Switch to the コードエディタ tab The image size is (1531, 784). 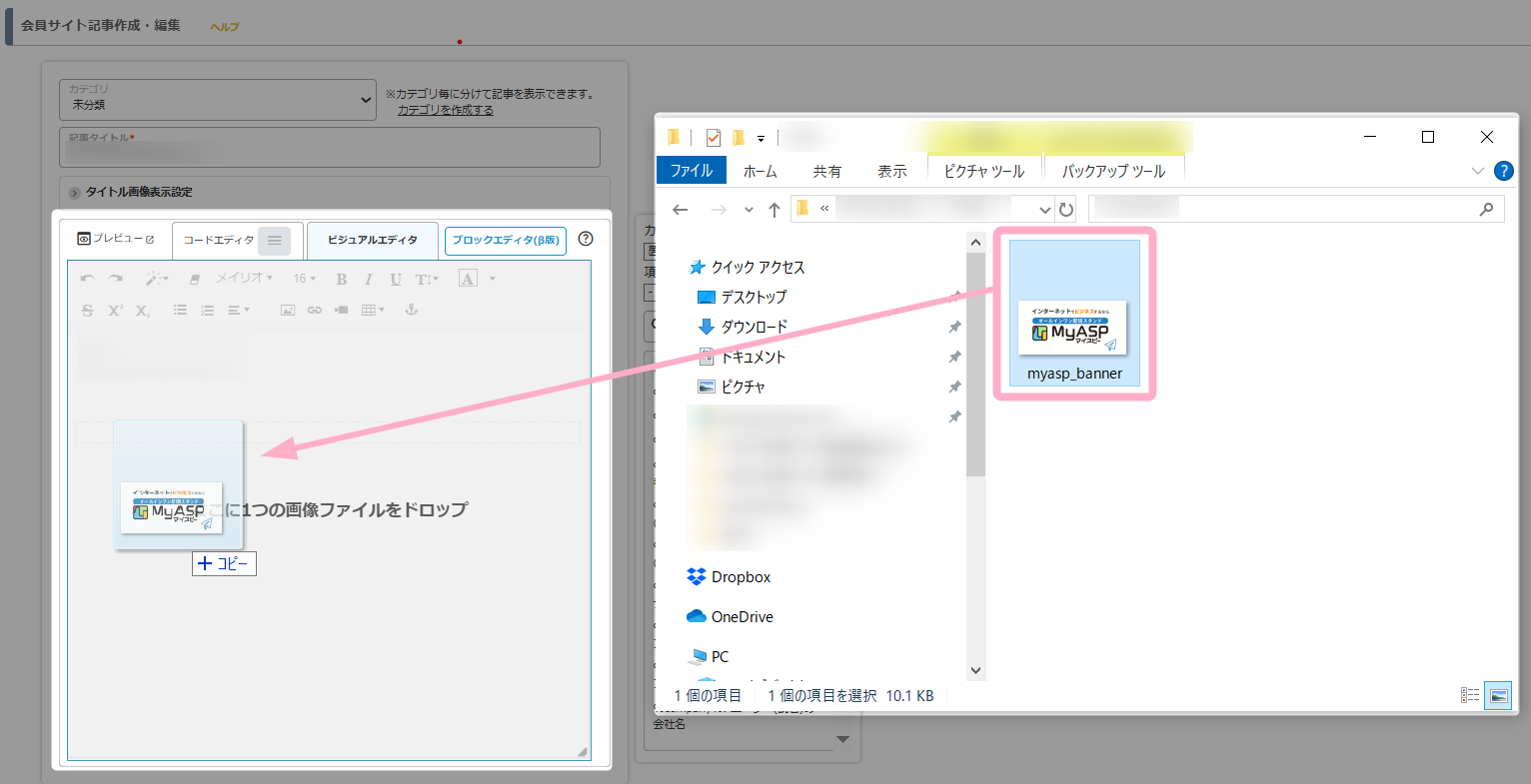click(x=219, y=241)
